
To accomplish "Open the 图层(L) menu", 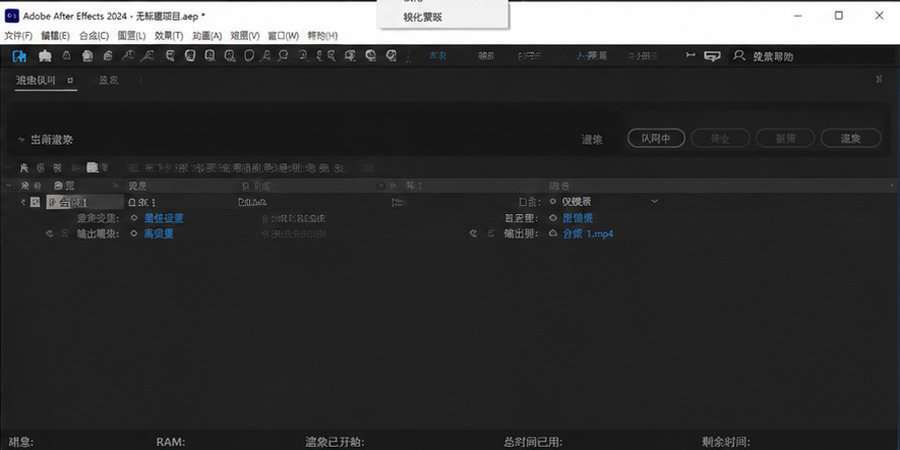I will 131,36.
